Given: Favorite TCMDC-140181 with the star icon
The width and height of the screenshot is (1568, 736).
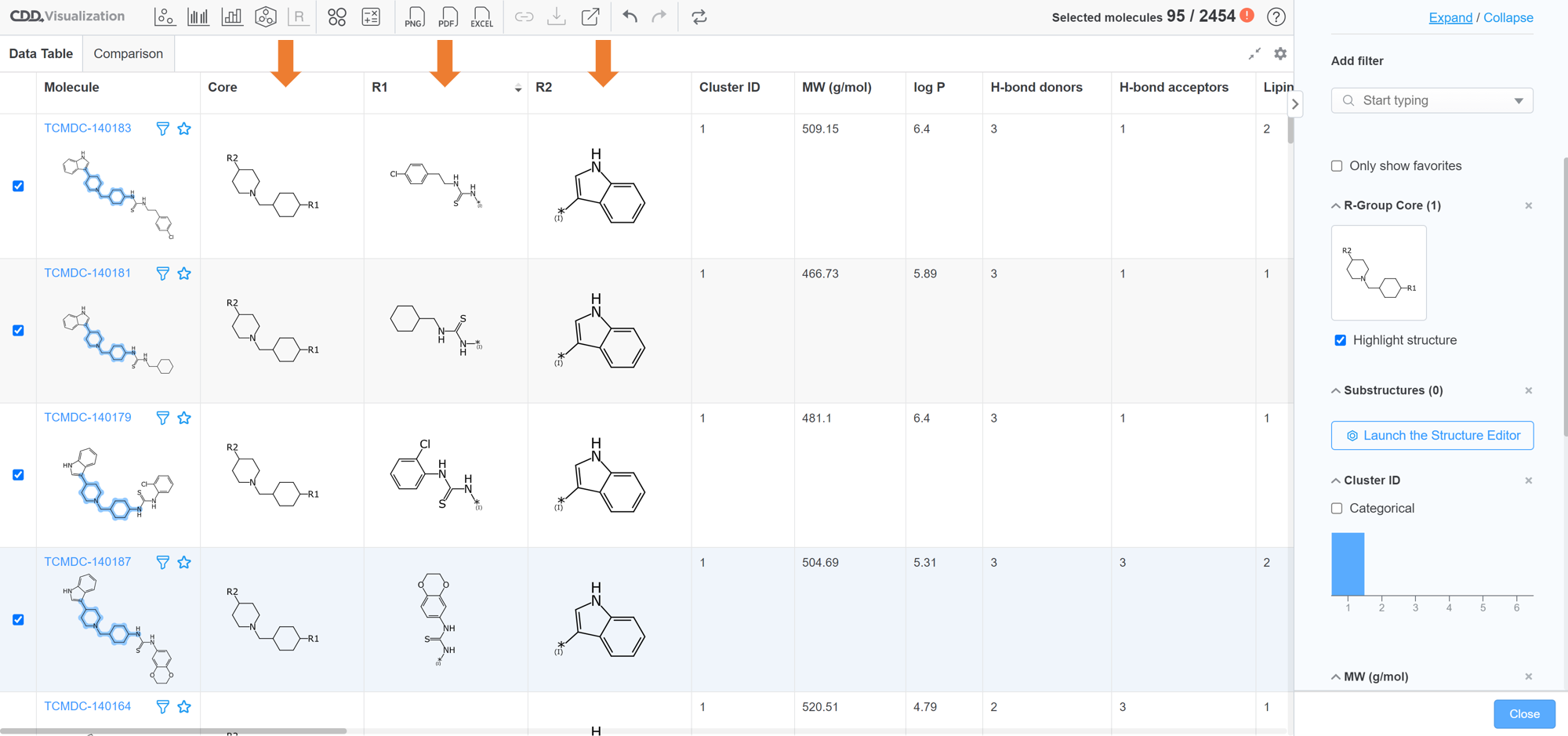Looking at the screenshot, I should 184,274.
